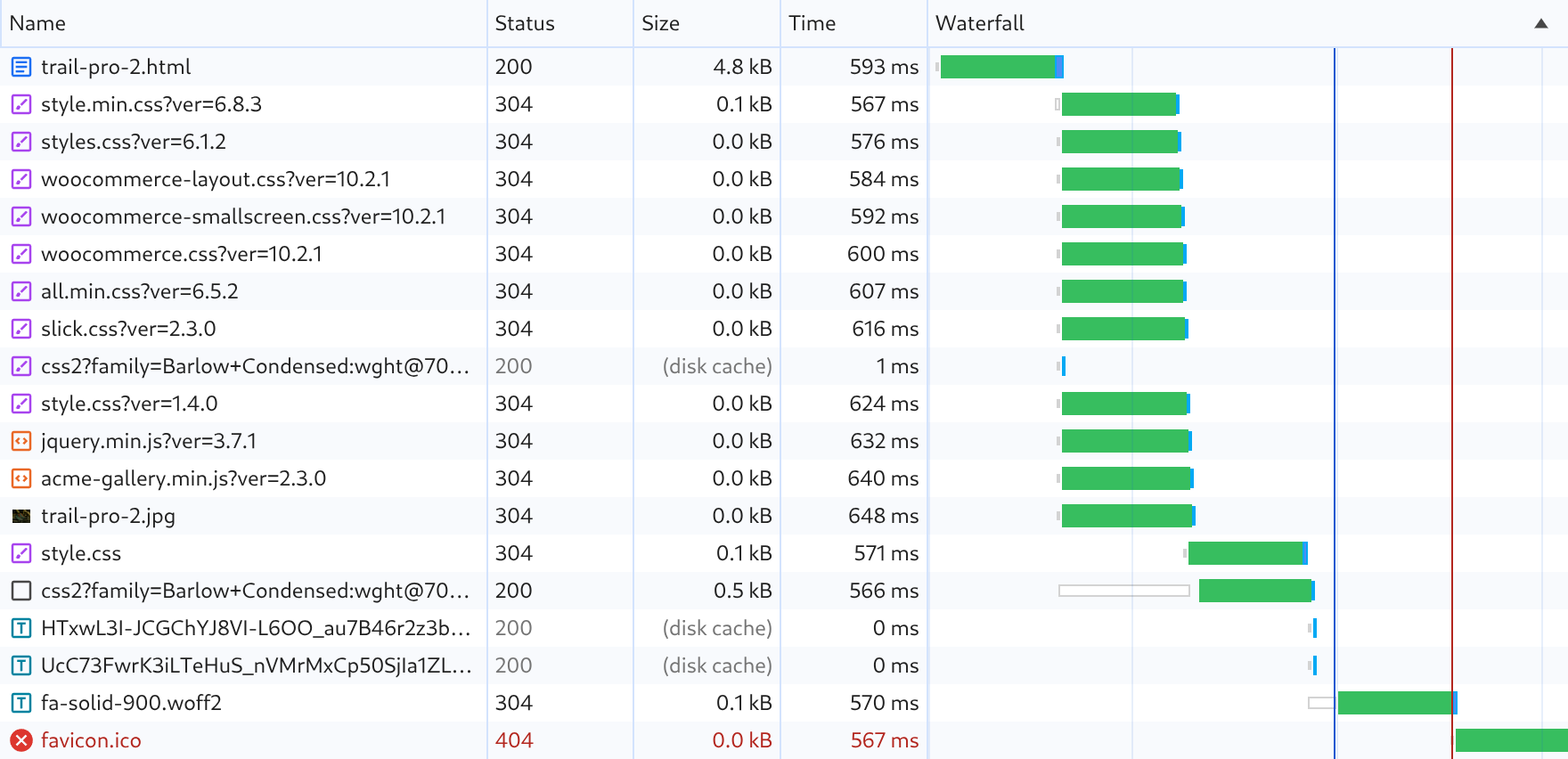Click the stylesheet icon beside all.min.css?ver=6.5.2
Viewport: 1568px width, 759px height.
(21, 291)
